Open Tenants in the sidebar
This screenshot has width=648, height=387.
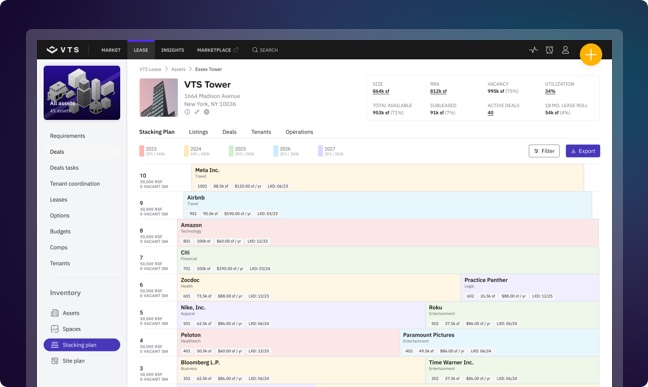click(60, 263)
